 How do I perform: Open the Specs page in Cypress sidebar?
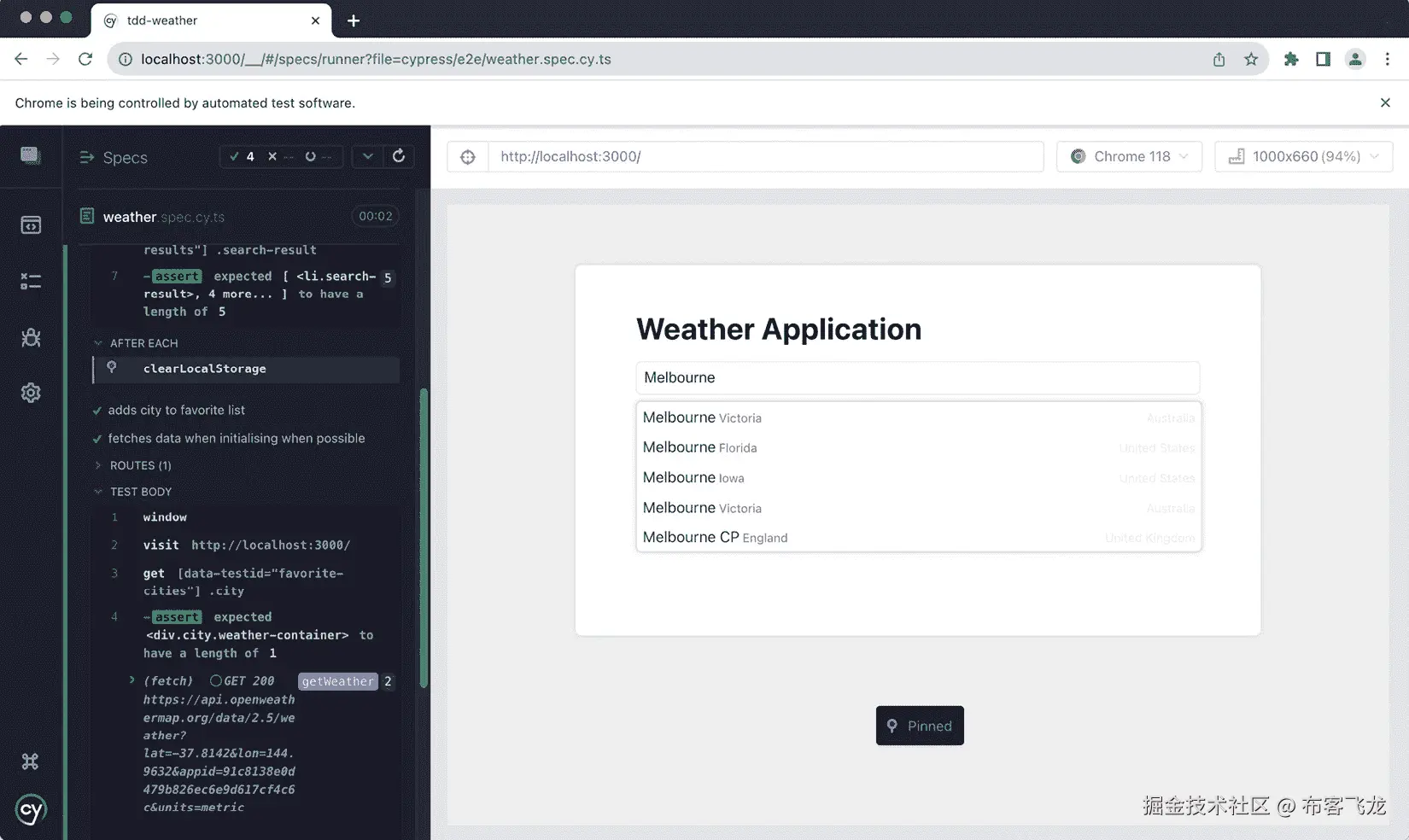31,225
